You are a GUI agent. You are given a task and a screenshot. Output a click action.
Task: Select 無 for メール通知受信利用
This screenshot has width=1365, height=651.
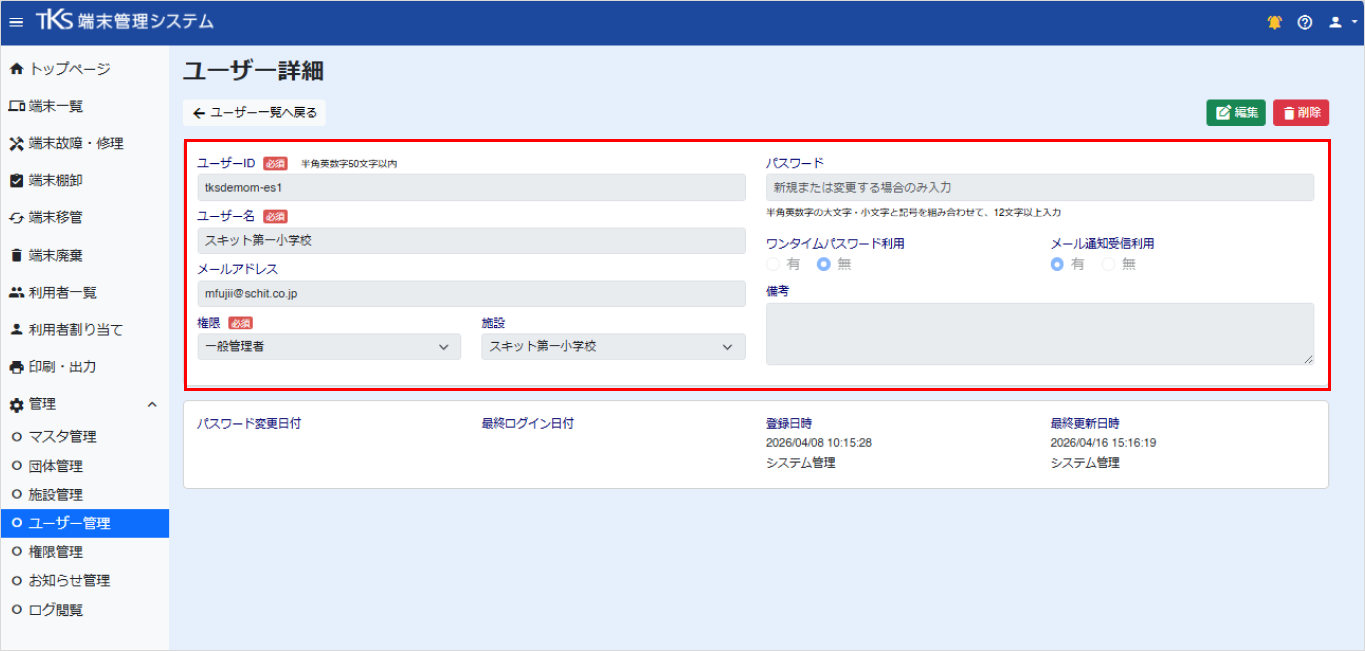[x=1108, y=264]
